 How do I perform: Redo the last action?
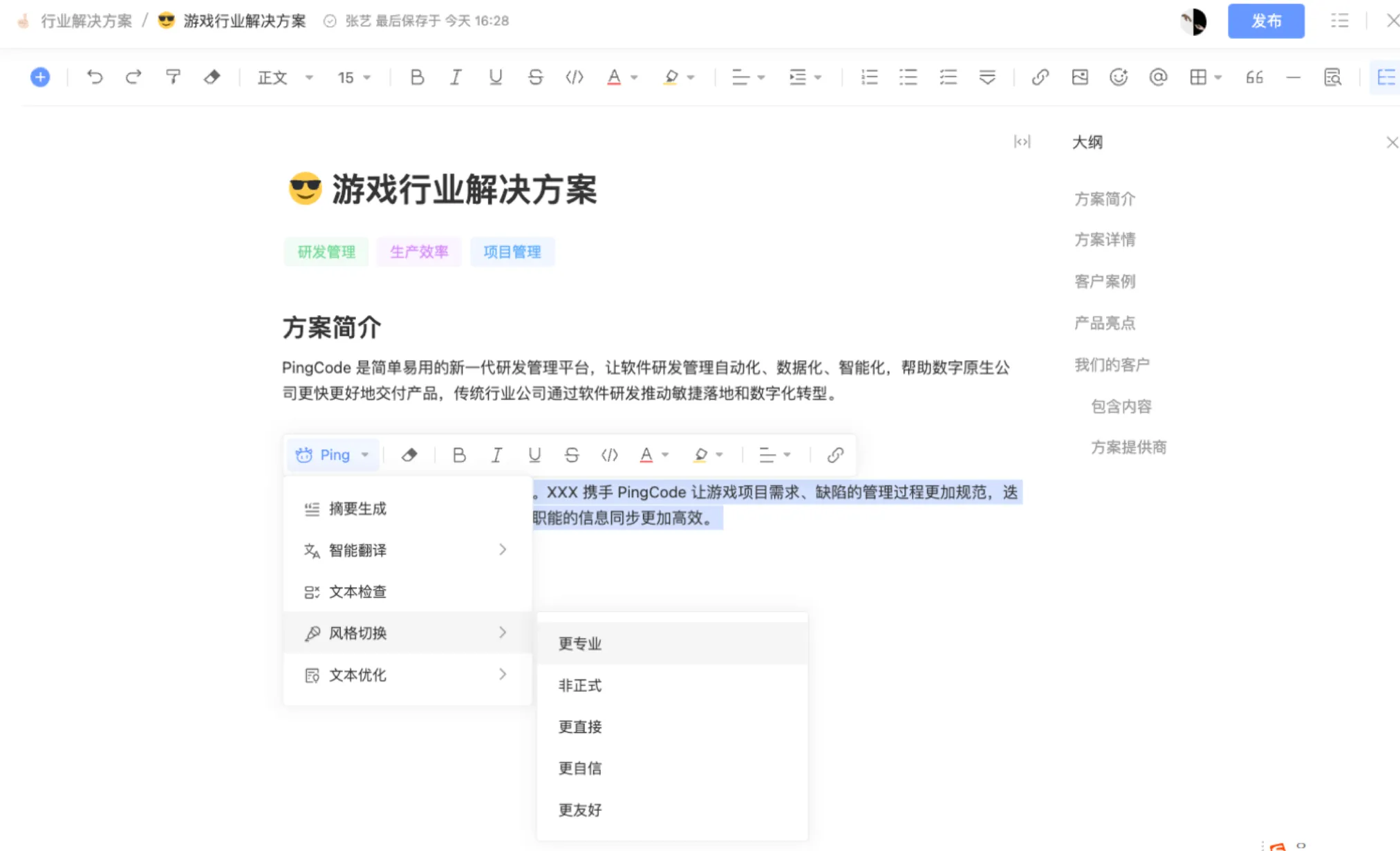(x=133, y=77)
